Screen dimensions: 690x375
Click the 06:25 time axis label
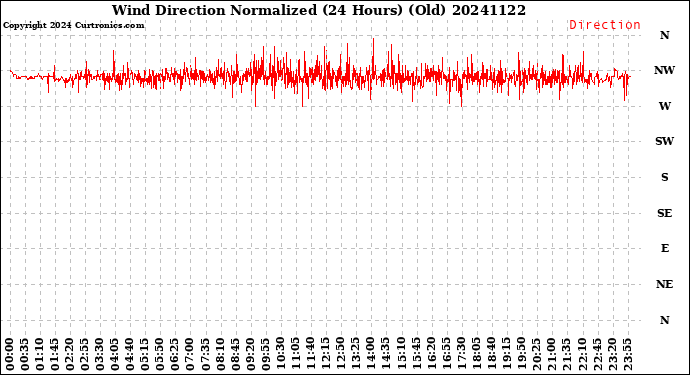175,355
